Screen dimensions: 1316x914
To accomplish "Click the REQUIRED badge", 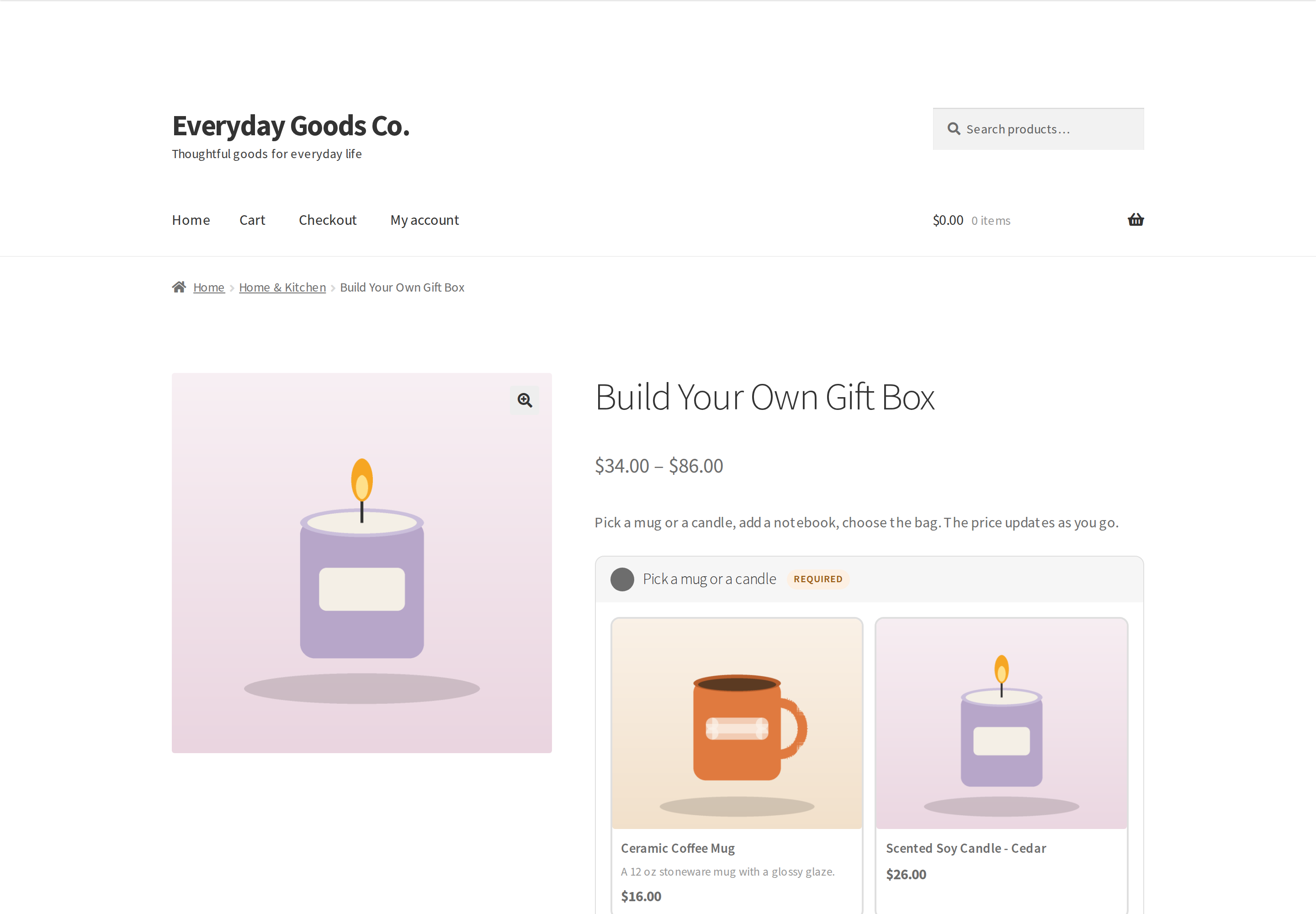I will [x=818, y=579].
